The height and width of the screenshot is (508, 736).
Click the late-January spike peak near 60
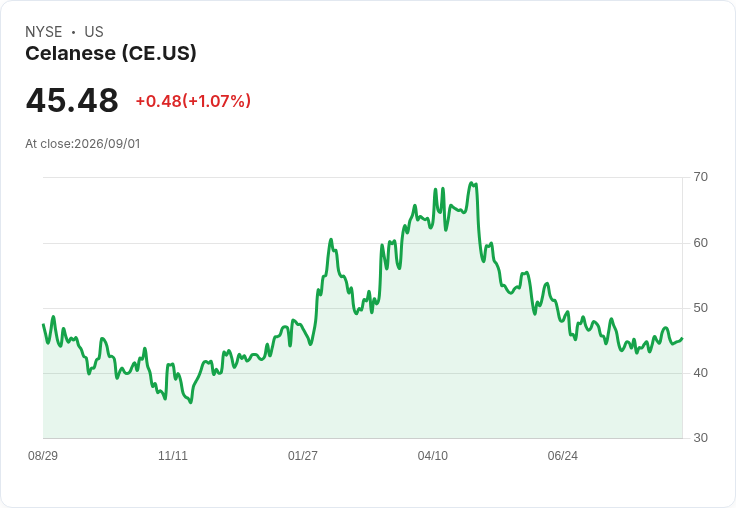331,239
